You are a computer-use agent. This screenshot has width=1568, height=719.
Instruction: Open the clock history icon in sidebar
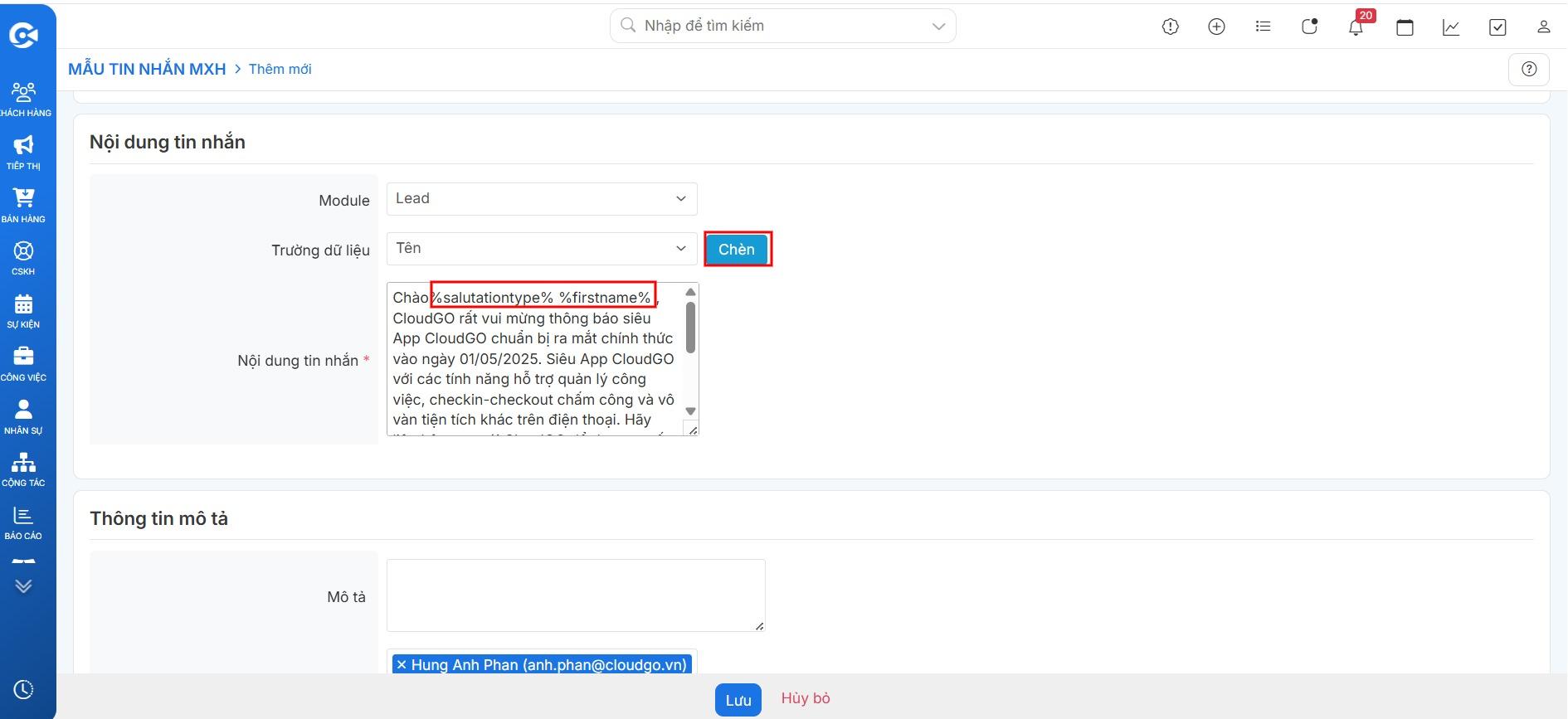[x=23, y=689]
